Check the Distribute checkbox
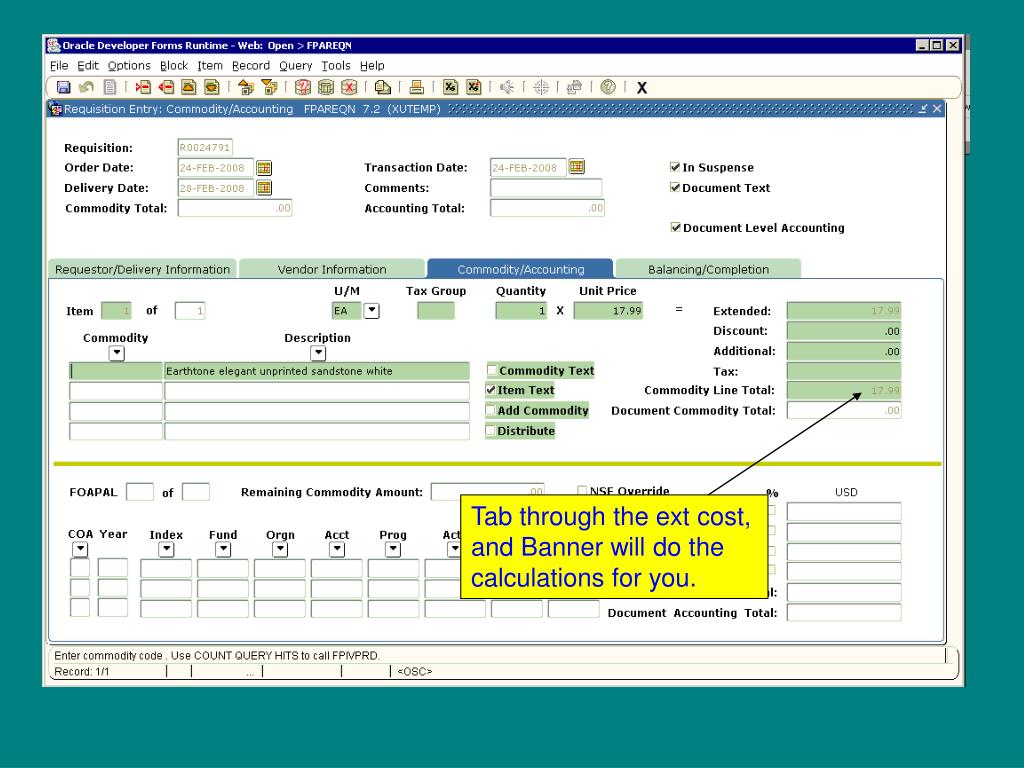This screenshot has width=1024, height=768. coord(490,430)
